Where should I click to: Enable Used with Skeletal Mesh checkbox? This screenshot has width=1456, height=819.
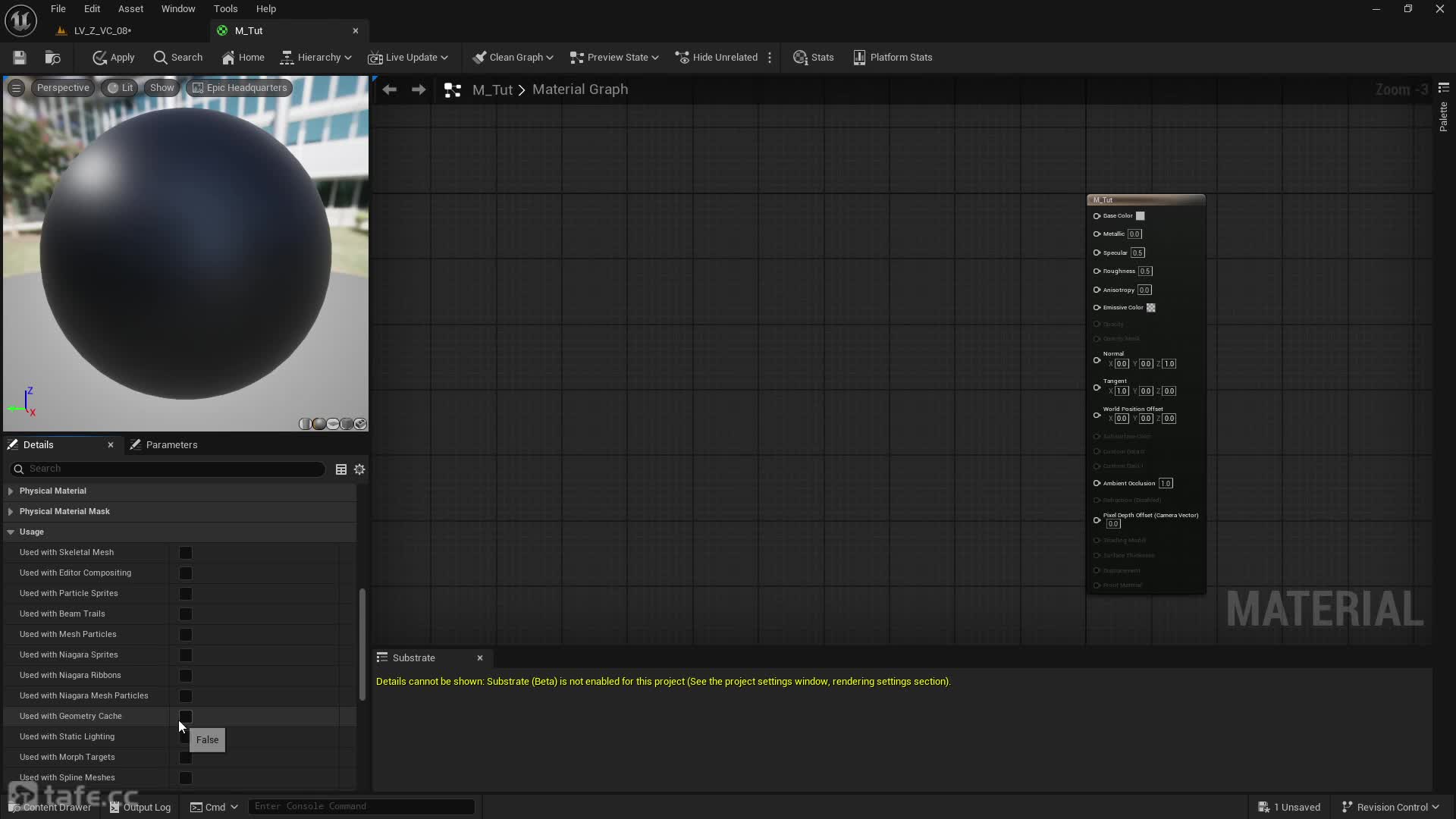[x=186, y=553]
